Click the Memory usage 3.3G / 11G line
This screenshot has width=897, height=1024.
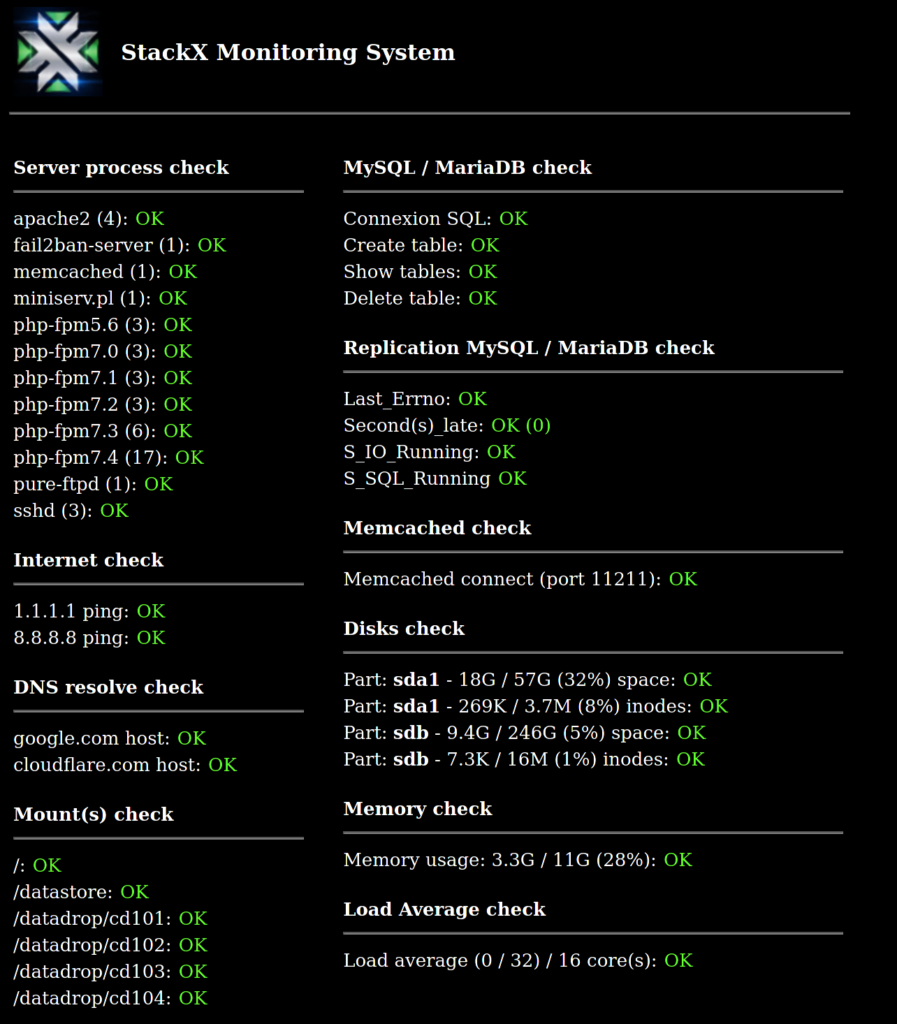(518, 860)
